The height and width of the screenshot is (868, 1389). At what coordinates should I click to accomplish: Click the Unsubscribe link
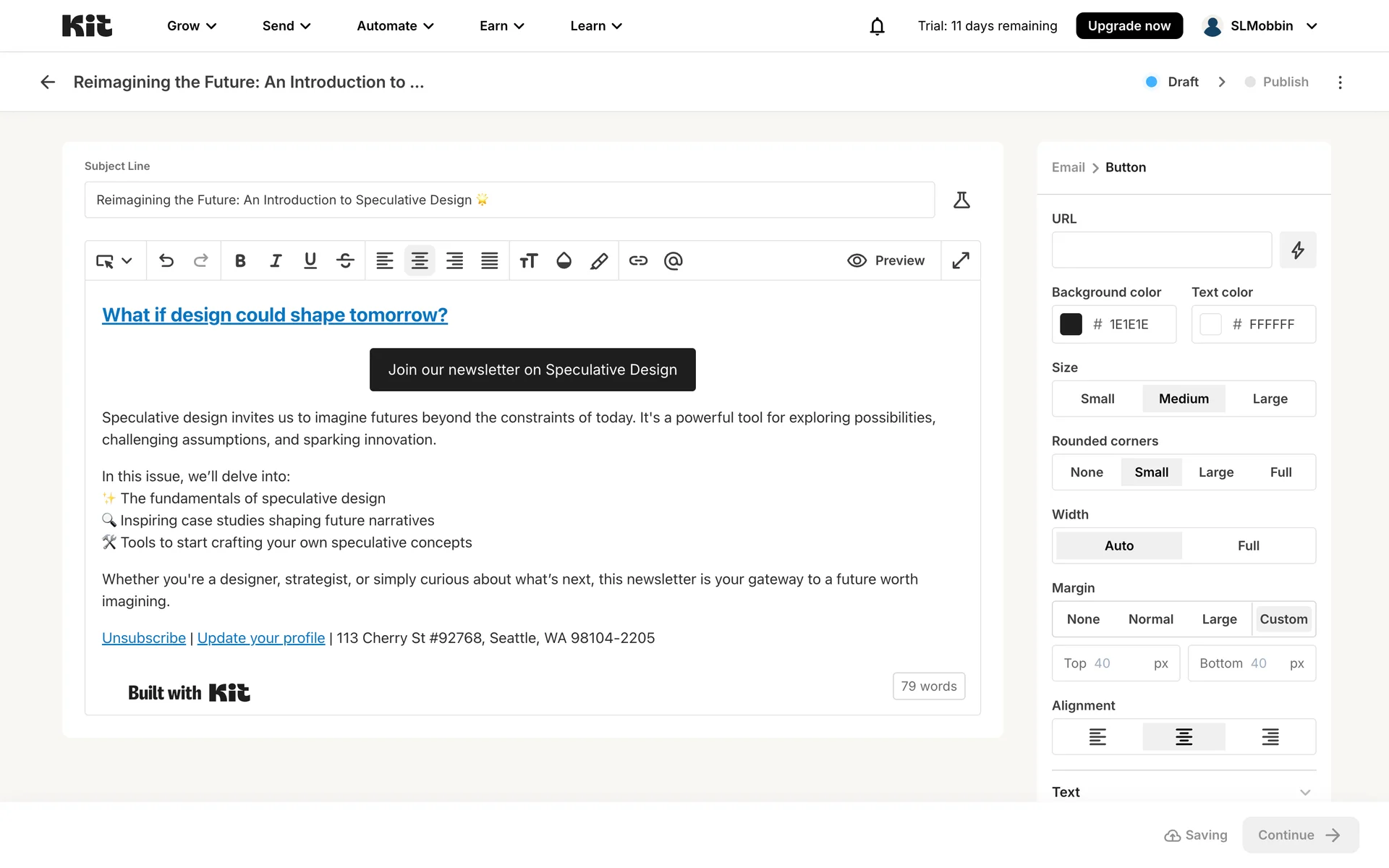click(x=144, y=638)
